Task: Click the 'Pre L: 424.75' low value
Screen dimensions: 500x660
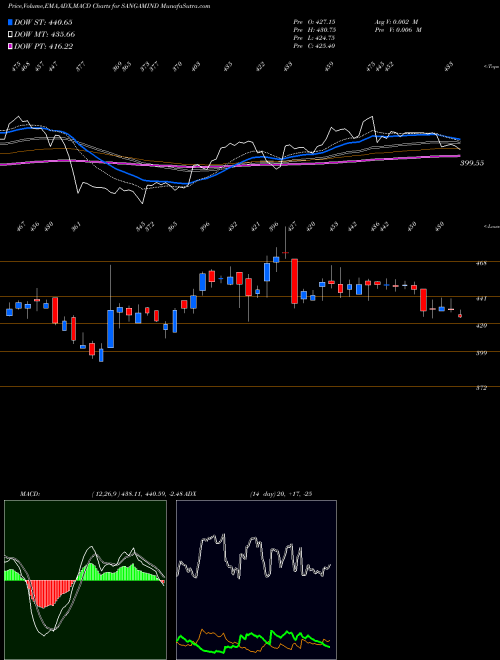Action: pos(314,38)
